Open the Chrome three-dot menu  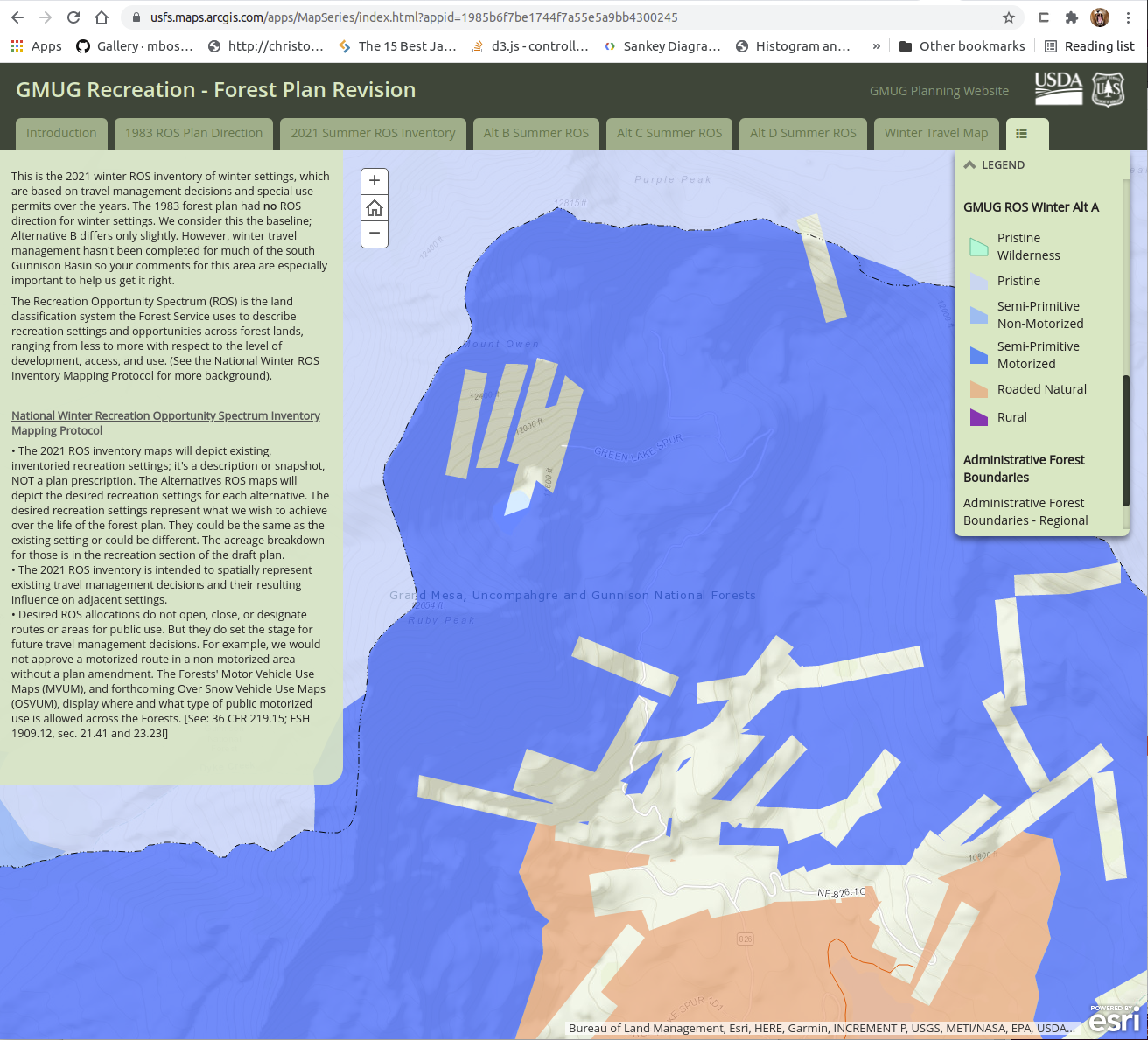tap(1129, 17)
